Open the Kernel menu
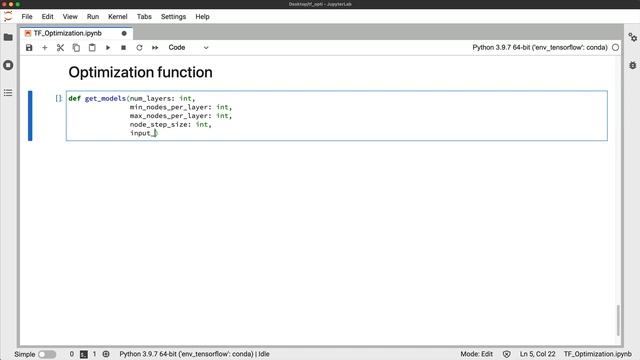The width and height of the screenshot is (640, 360). [x=118, y=17]
